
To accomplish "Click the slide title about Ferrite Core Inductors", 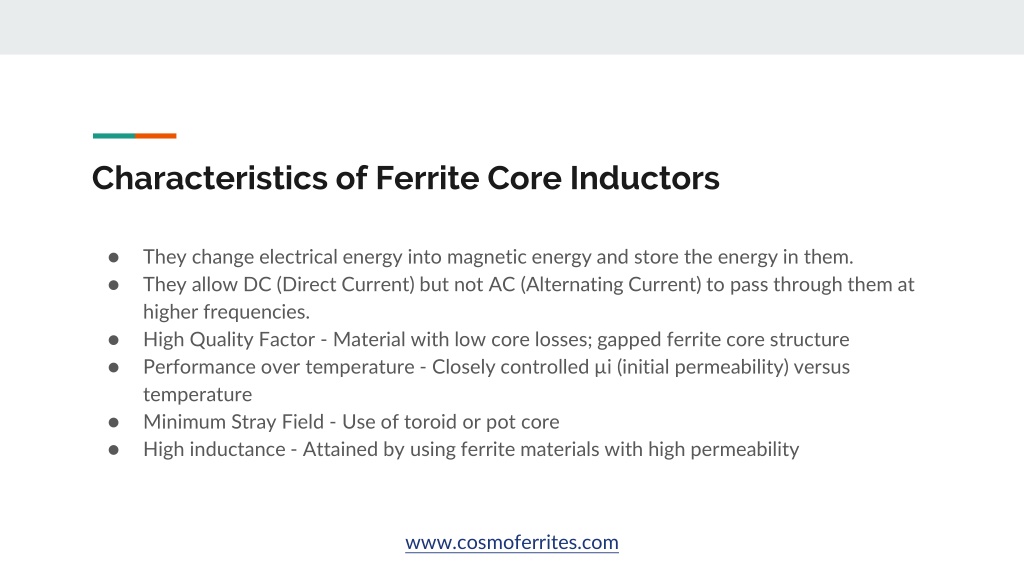I will point(406,178).
